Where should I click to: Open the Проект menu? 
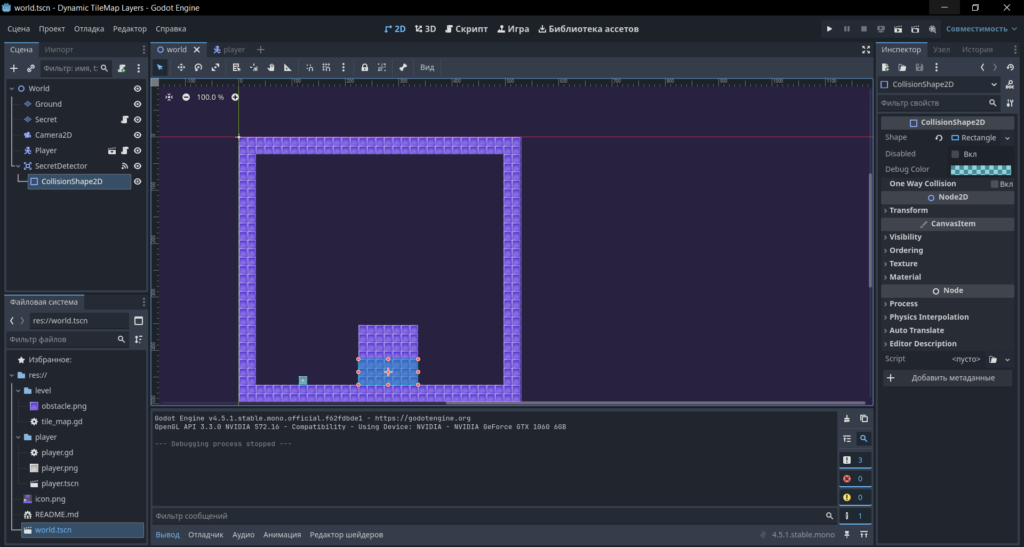pyautogui.click(x=52, y=29)
